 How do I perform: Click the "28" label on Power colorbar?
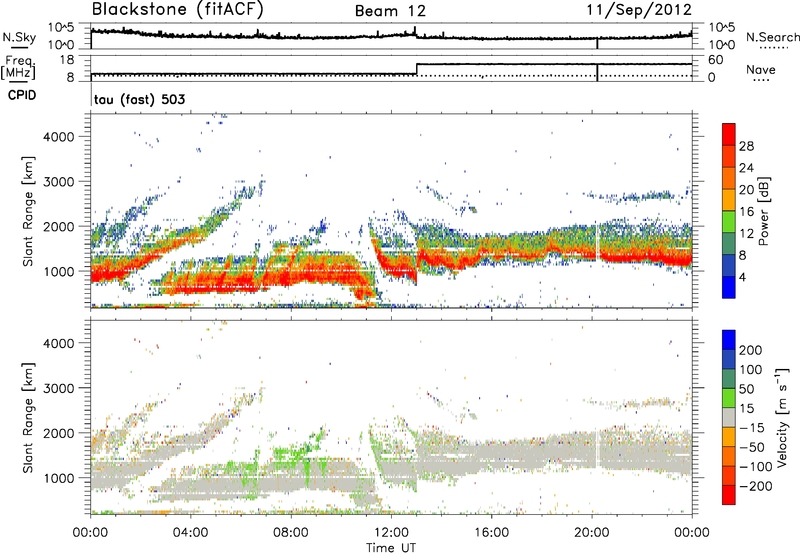[746, 146]
